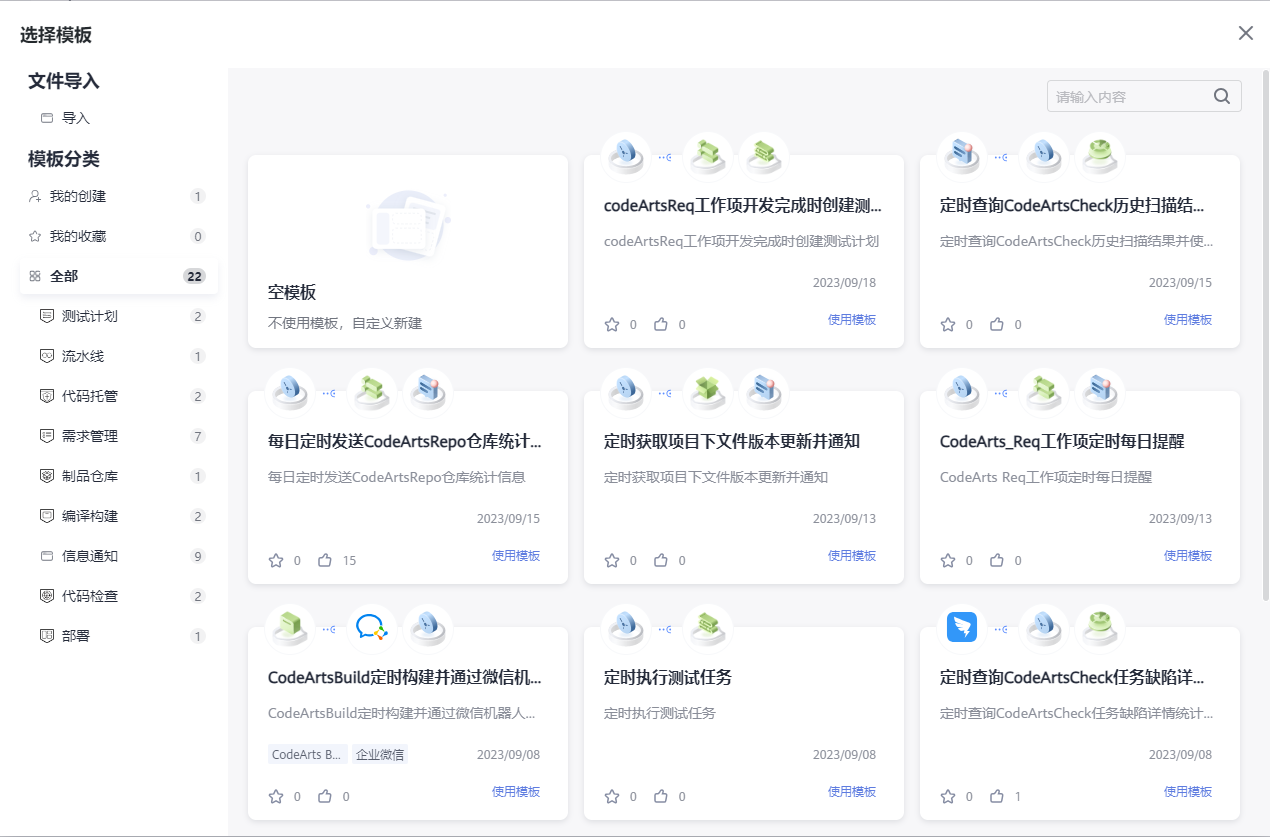Use template 定时查询CodeArtsCheck历史扫描结果
The width and height of the screenshot is (1270, 837).
pyautogui.click(x=1188, y=320)
